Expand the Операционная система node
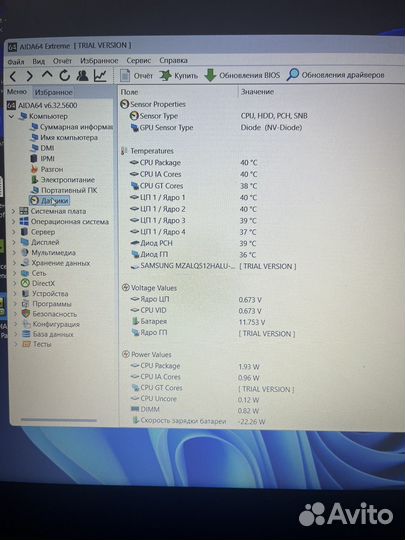Viewport: 405px width, 540px height. point(13,221)
